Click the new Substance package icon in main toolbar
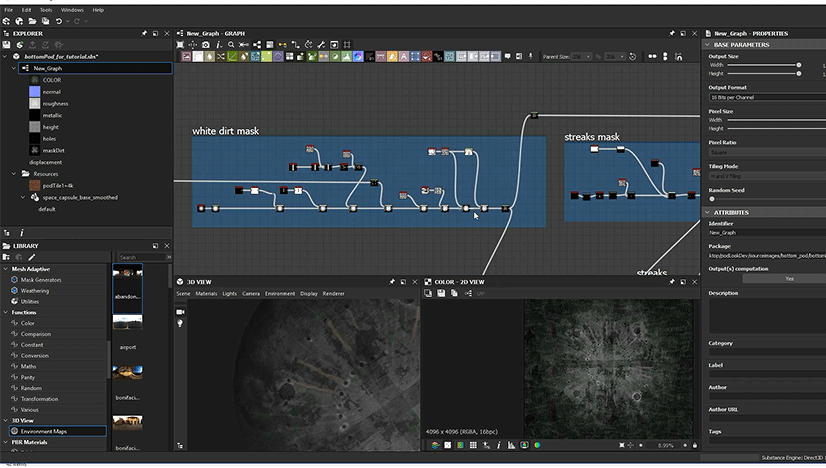Screen dimensions: 826x468 coord(6,21)
